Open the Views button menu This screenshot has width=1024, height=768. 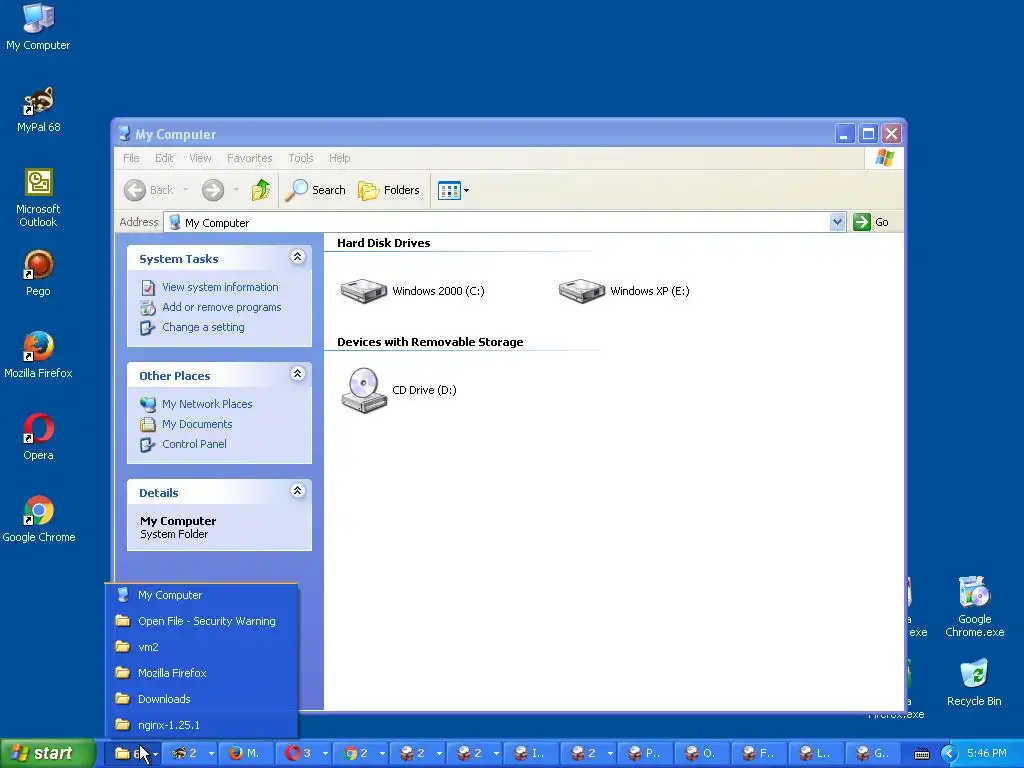tap(453, 191)
